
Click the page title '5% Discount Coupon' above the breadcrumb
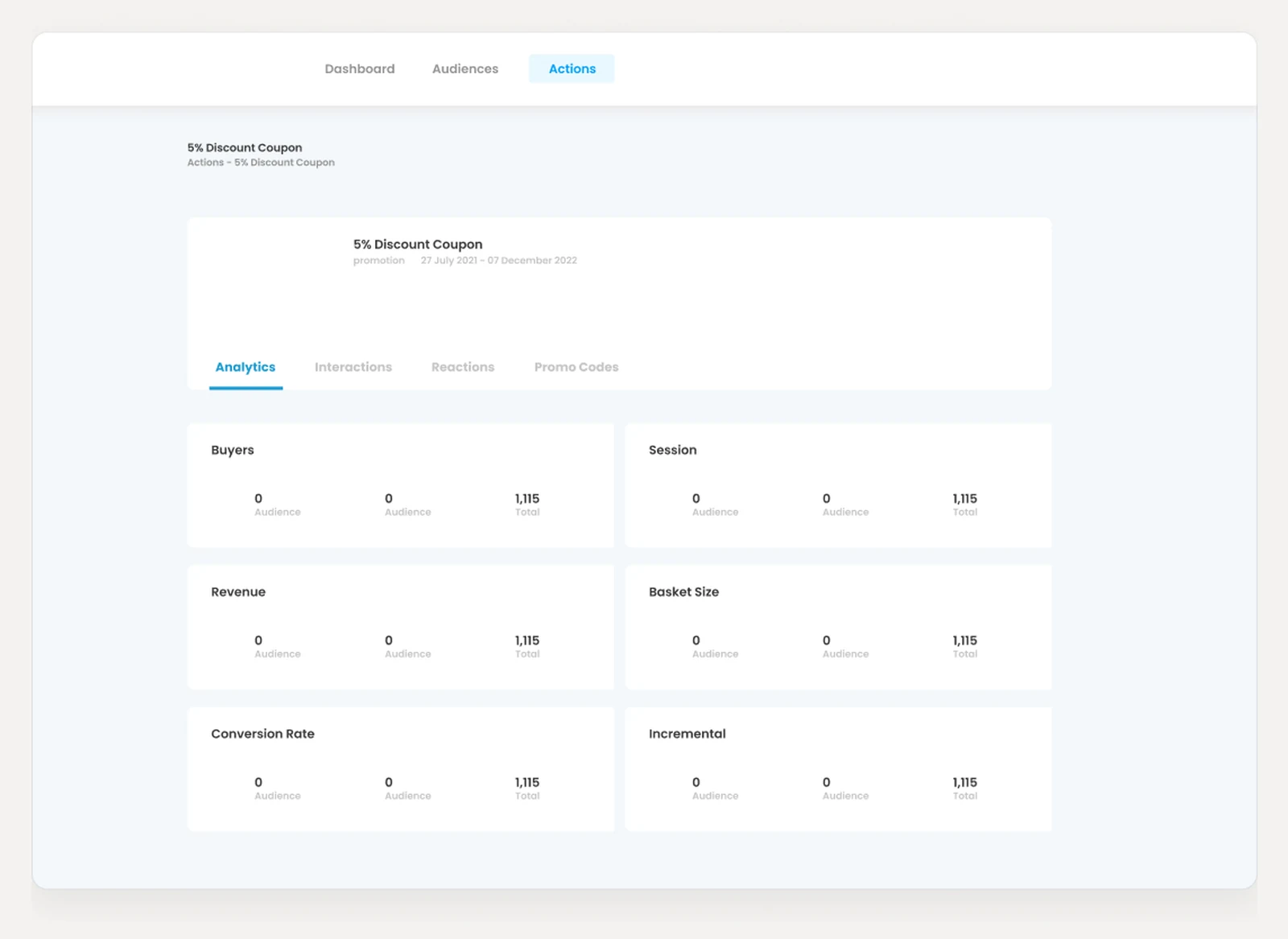[x=245, y=147]
